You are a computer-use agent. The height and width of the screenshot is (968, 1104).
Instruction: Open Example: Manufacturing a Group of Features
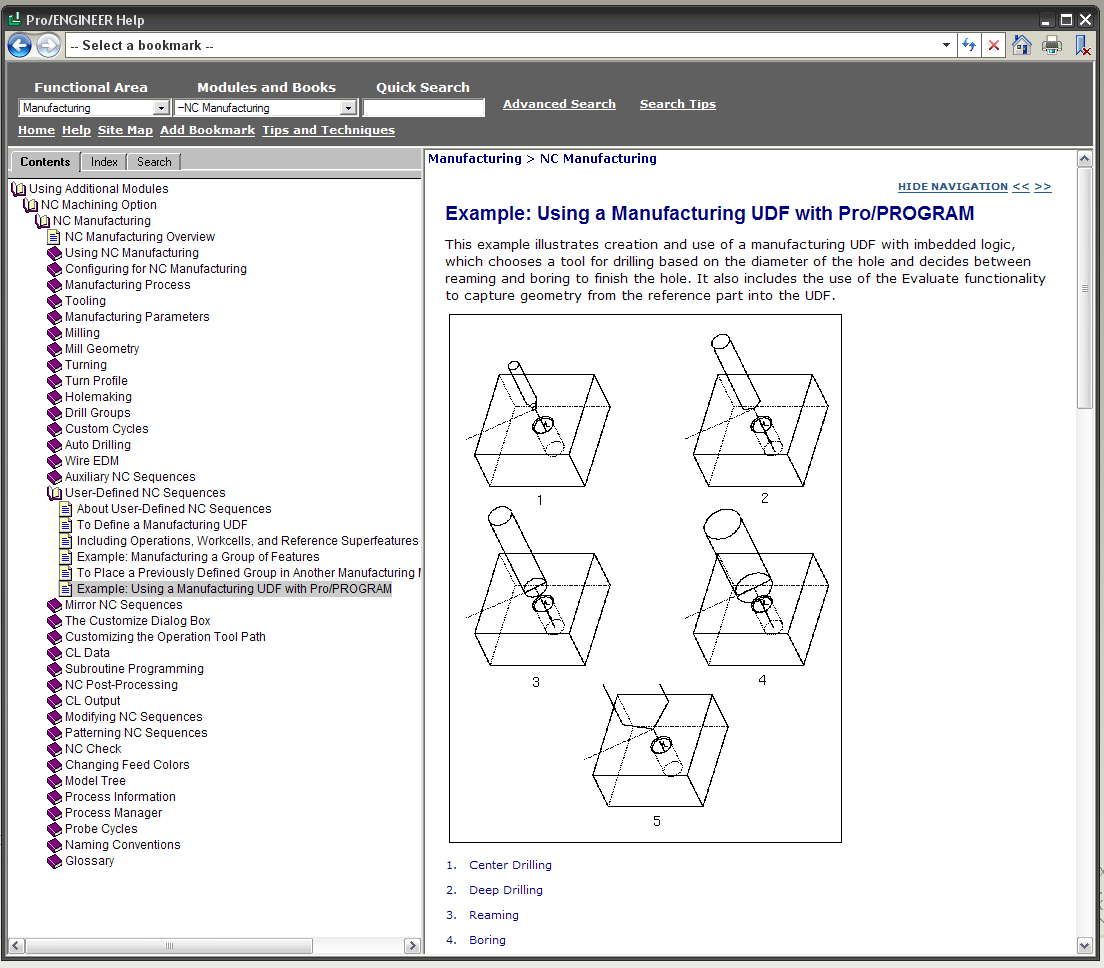pos(198,557)
